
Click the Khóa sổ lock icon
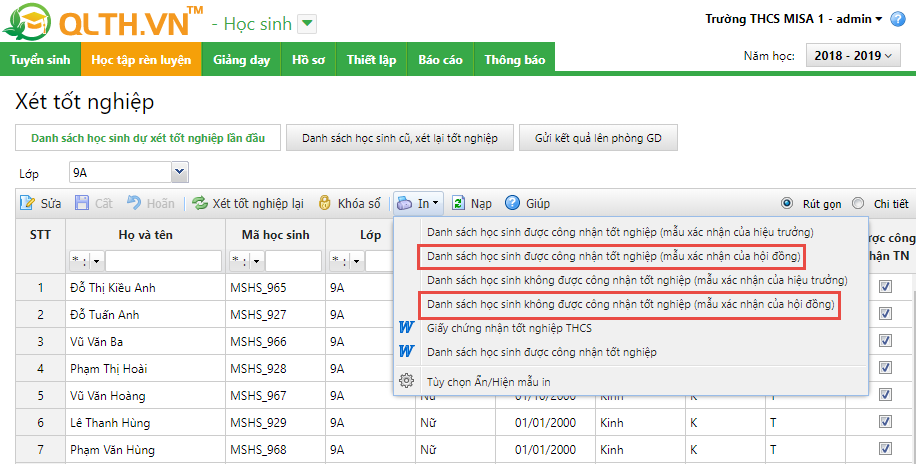[x=324, y=203]
